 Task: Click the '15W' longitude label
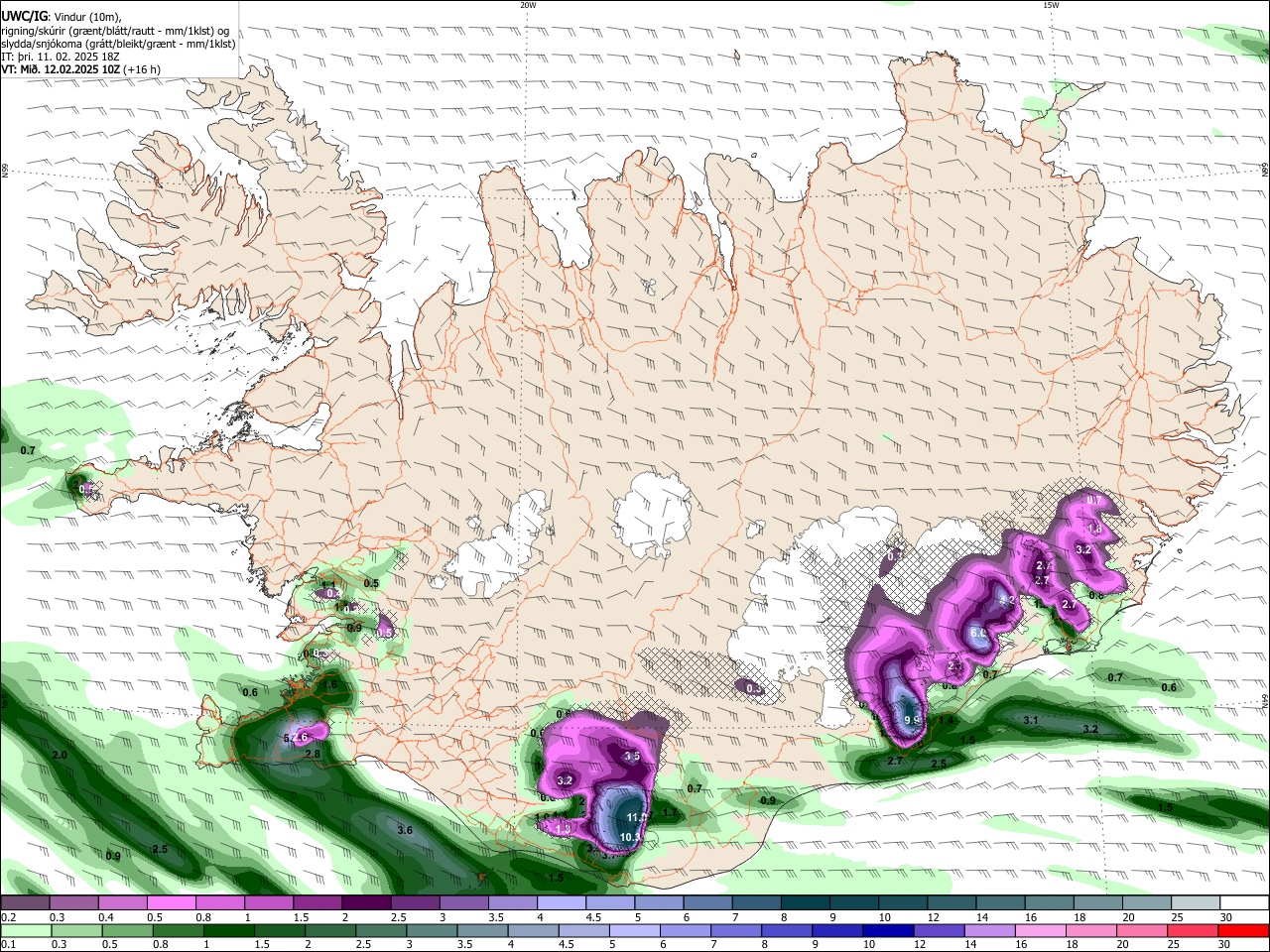pos(1051,5)
